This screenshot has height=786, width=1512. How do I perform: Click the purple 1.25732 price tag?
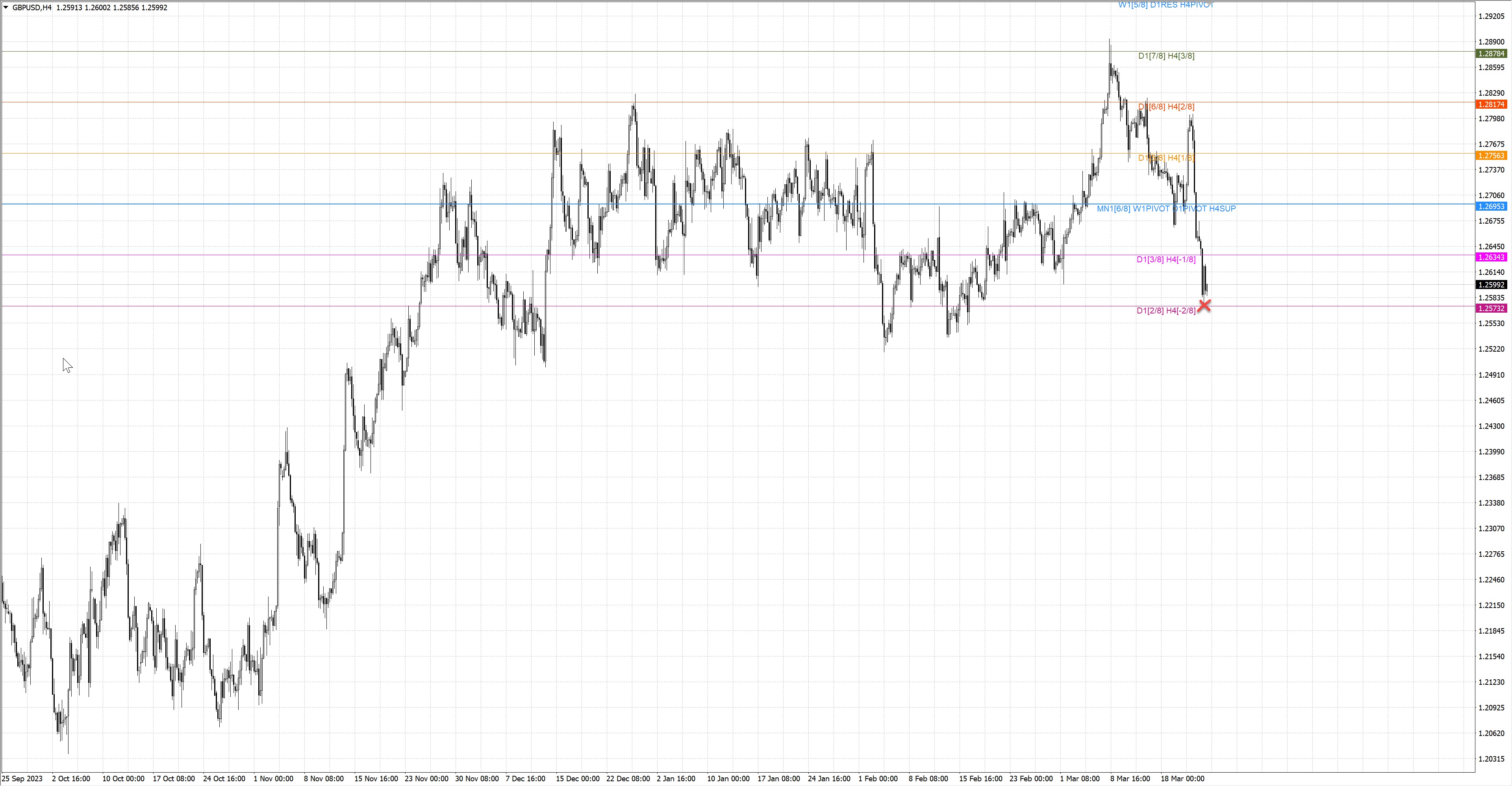(x=1491, y=309)
